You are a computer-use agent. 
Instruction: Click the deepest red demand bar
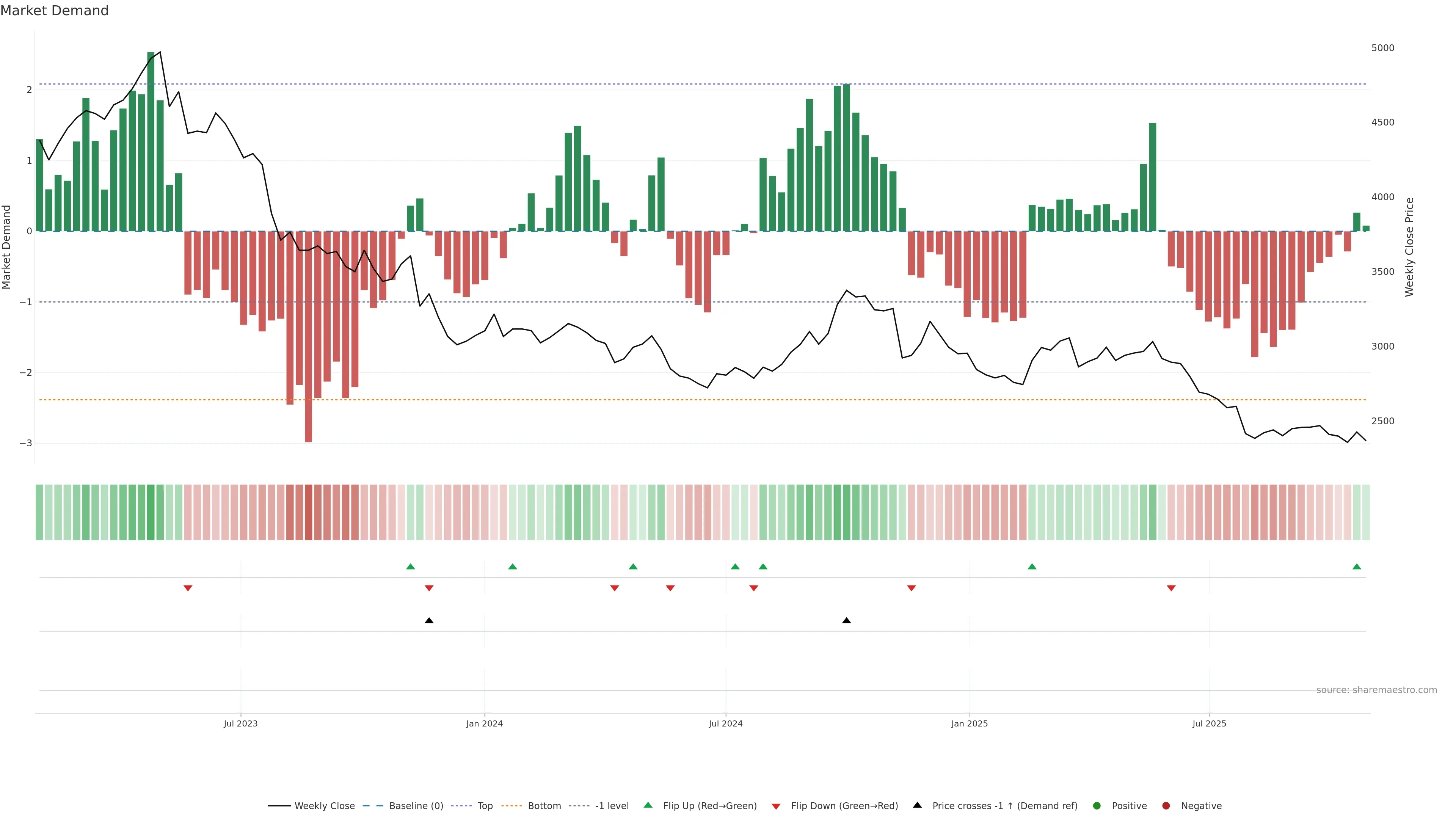[x=309, y=339]
